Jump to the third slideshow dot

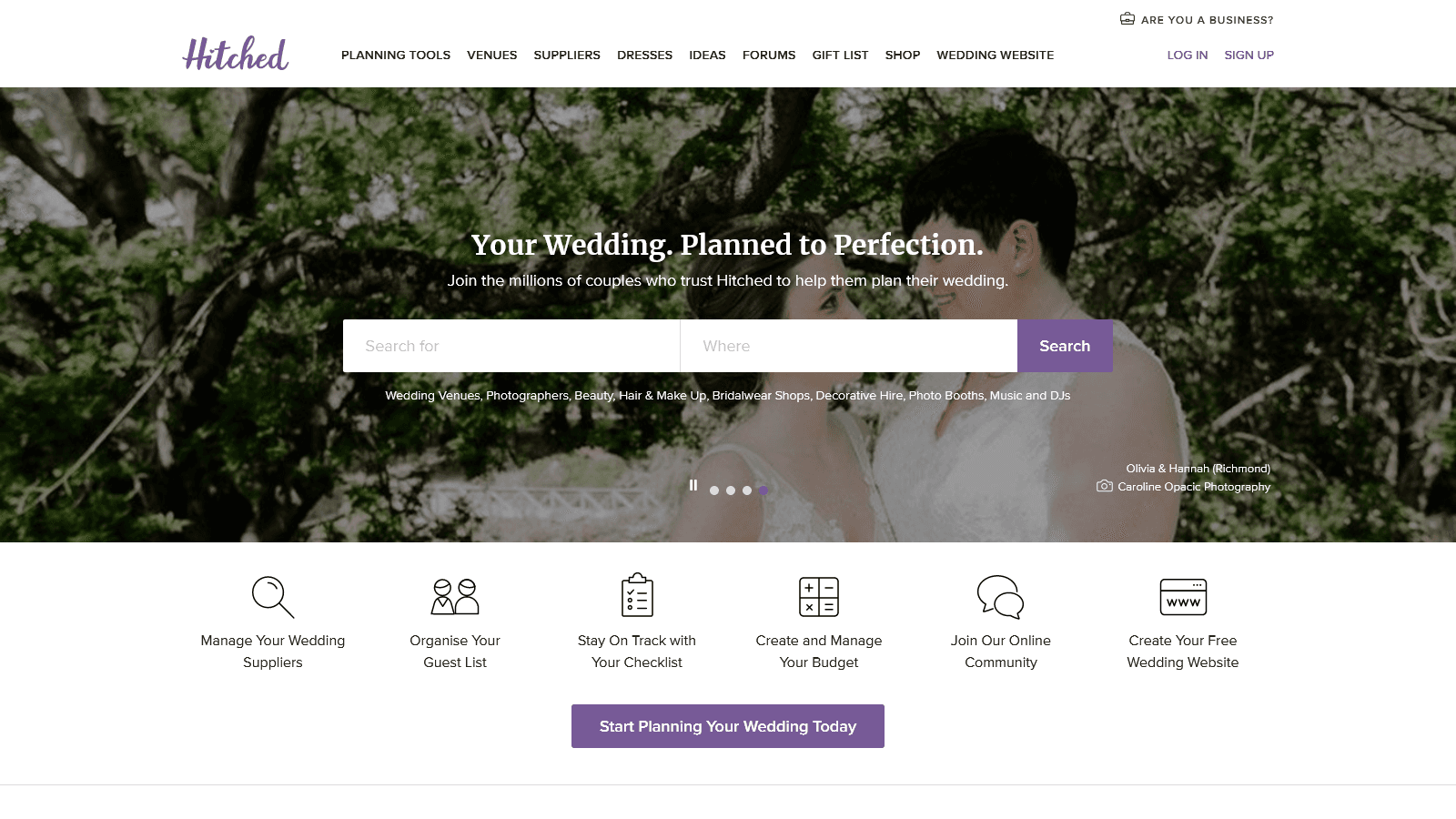click(x=747, y=490)
